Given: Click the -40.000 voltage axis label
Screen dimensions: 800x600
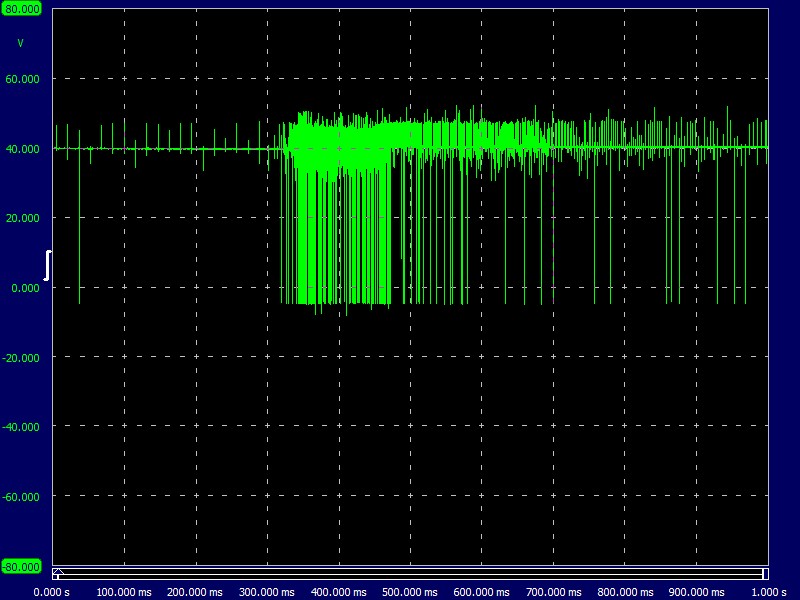Looking at the screenshot, I should [21, 427].
